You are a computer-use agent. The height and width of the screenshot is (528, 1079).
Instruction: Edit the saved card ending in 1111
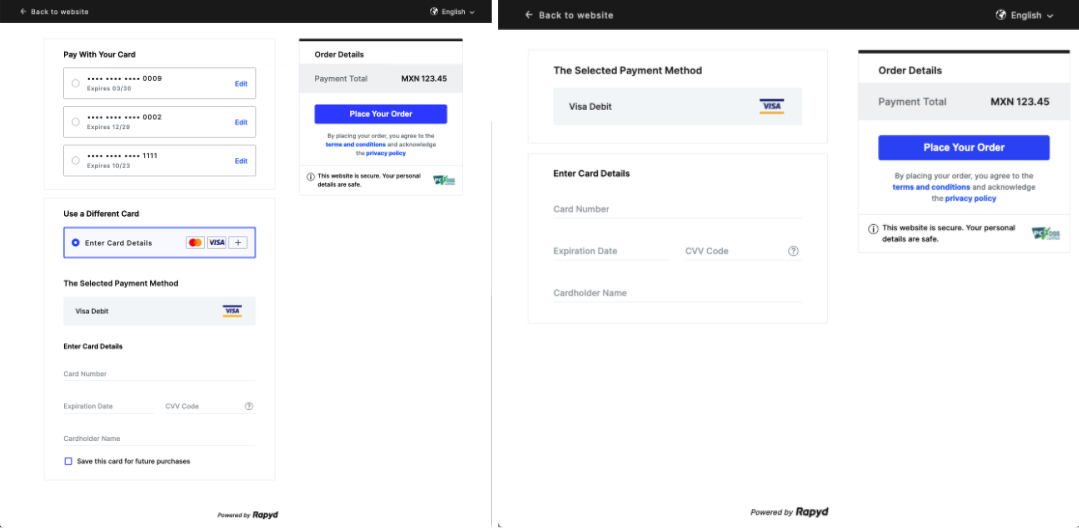click(241, 161)
